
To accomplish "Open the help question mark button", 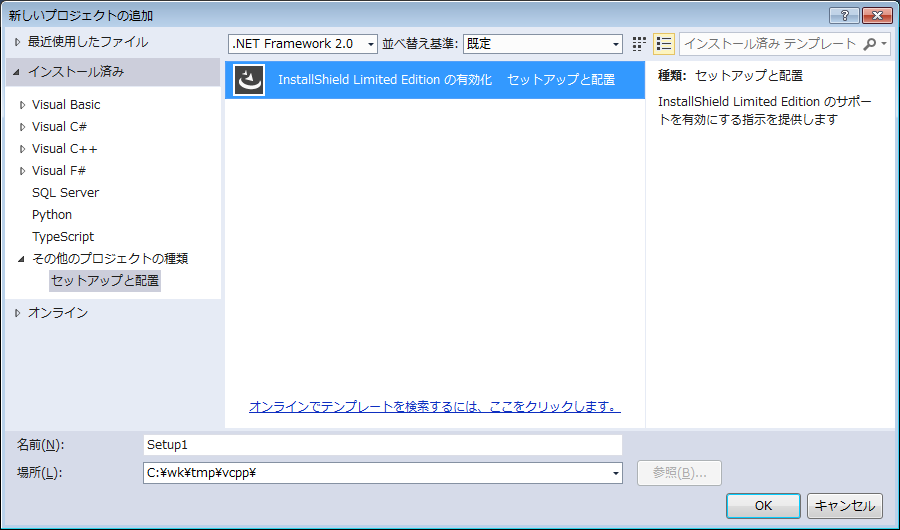I will [x=844, y=16].
